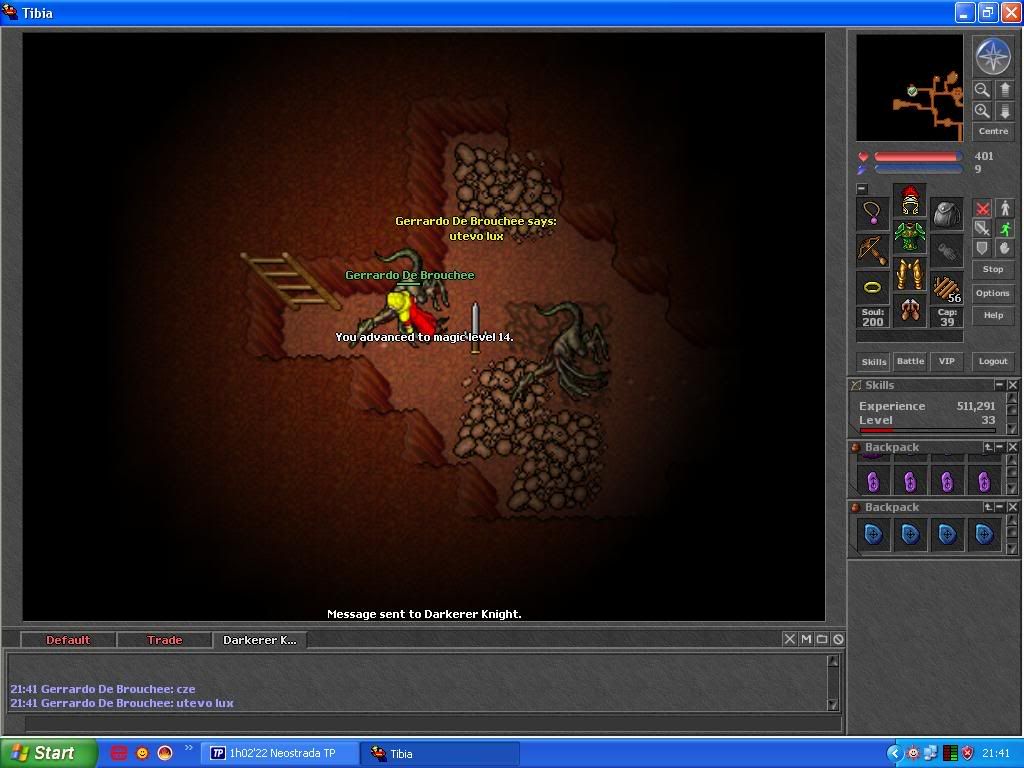1024x768 pixels.
Task: Click the minimap view
Action: 910,88
